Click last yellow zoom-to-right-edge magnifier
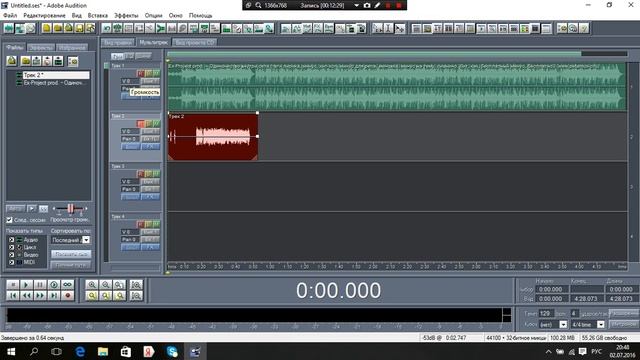640x360 pixels. coord(120,296)
